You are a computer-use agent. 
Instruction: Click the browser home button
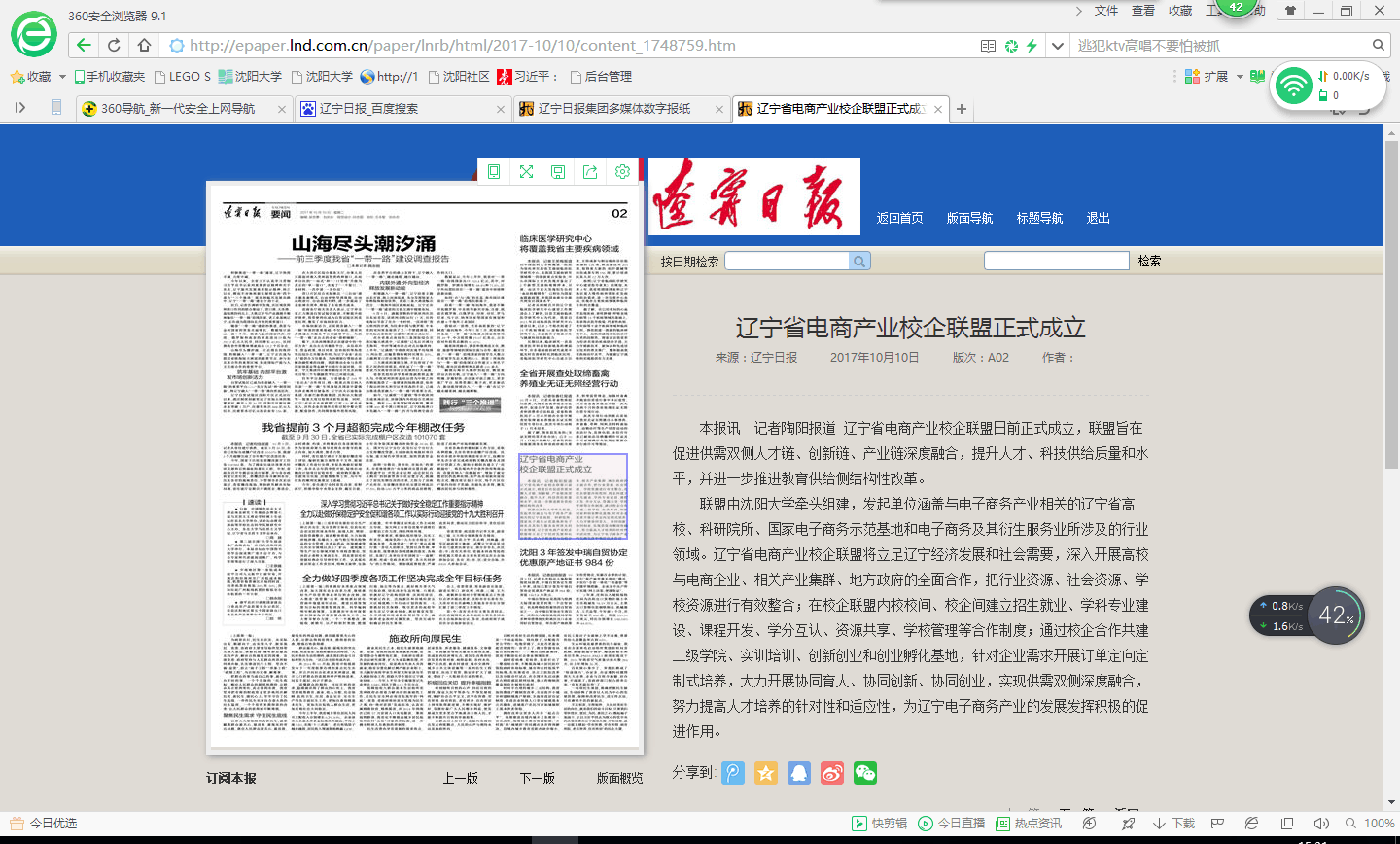[x=144, y=45]
